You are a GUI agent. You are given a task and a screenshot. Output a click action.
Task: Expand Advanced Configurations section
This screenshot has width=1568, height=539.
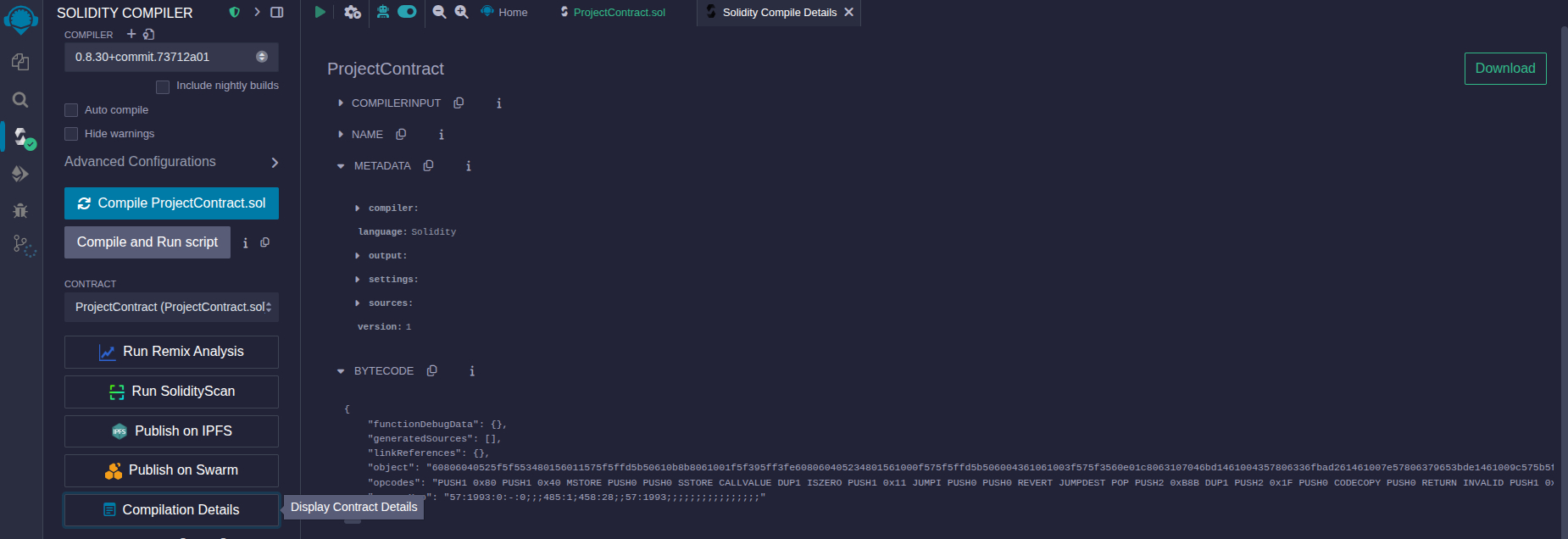click(171, 162)
